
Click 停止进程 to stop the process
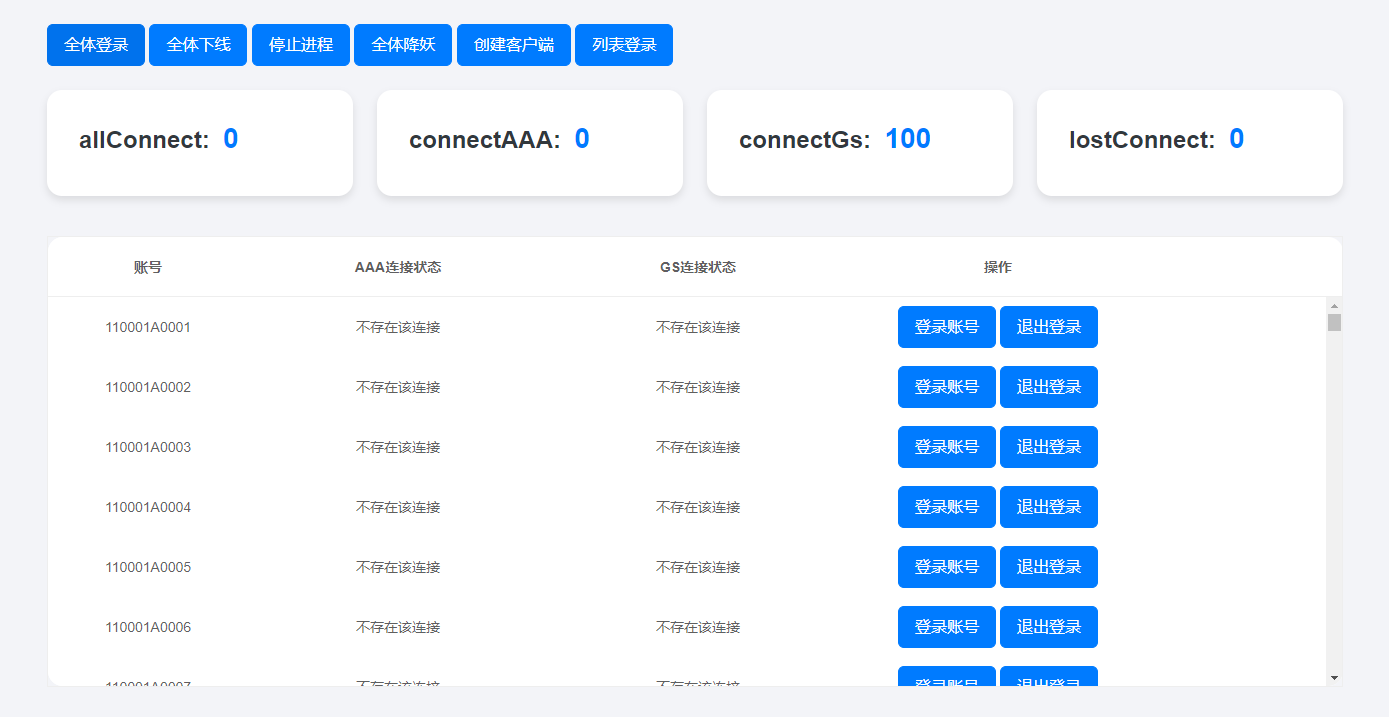coord(300,45)
